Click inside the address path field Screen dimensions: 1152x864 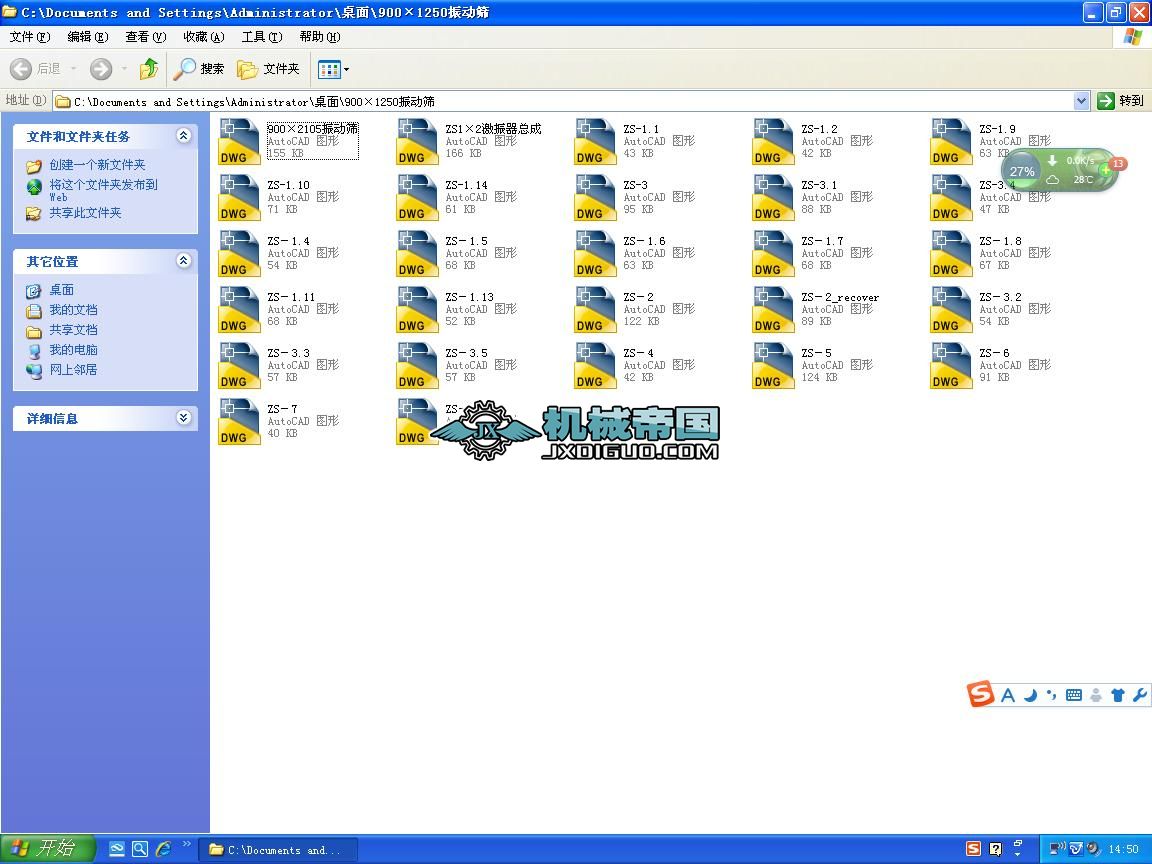click(x=564, y=101)
